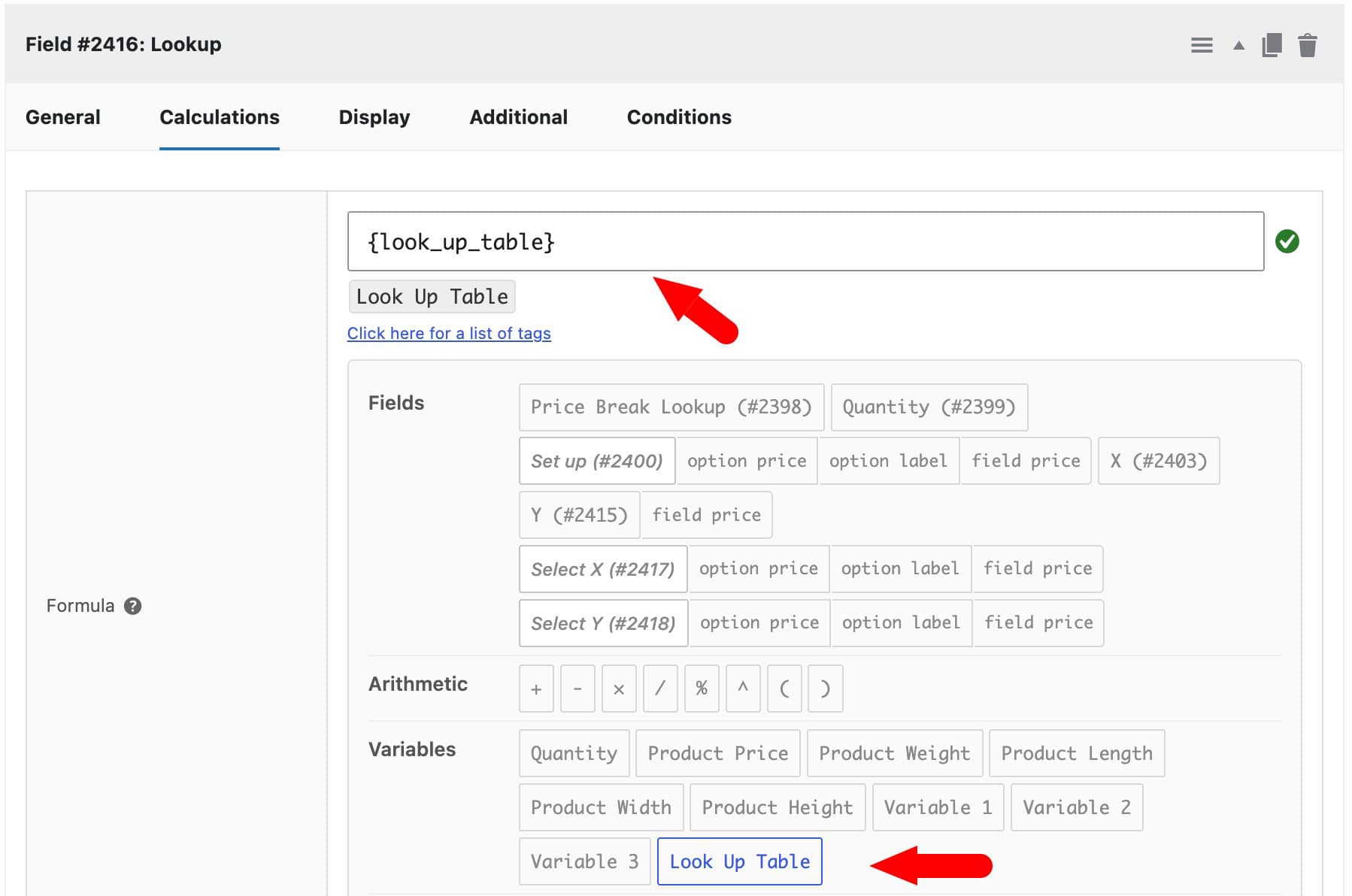
Task: Open the 'Click here for a list of tags' link
Action: [x=449, y=333]
